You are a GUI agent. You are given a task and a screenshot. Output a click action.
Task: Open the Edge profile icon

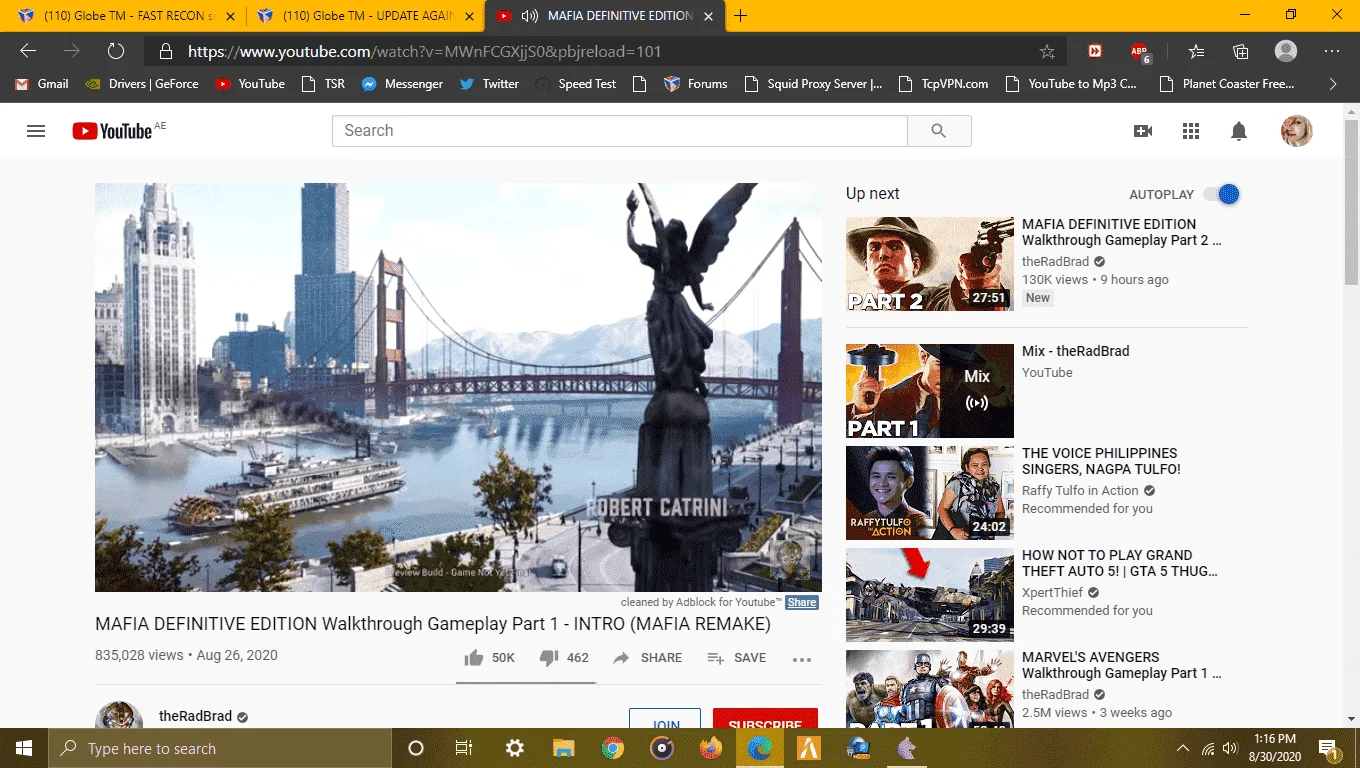(1286, 51)
